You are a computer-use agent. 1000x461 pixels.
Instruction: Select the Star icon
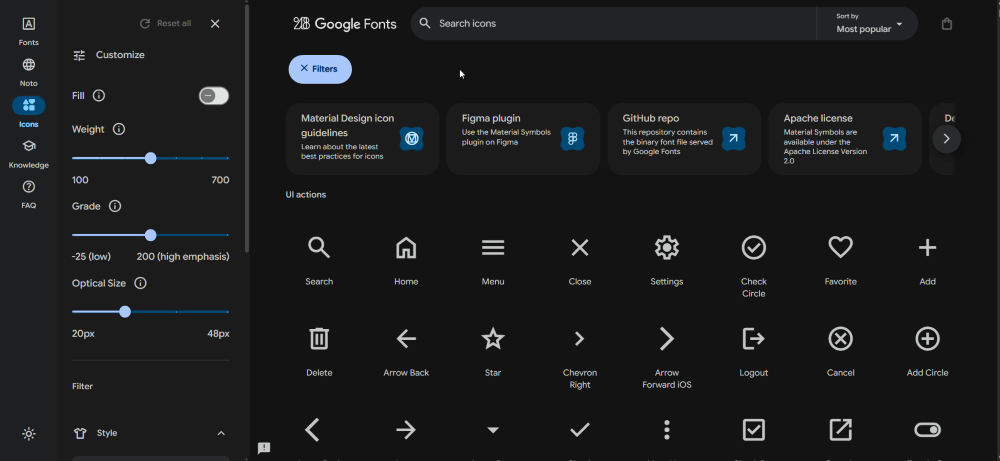(493, 339)
